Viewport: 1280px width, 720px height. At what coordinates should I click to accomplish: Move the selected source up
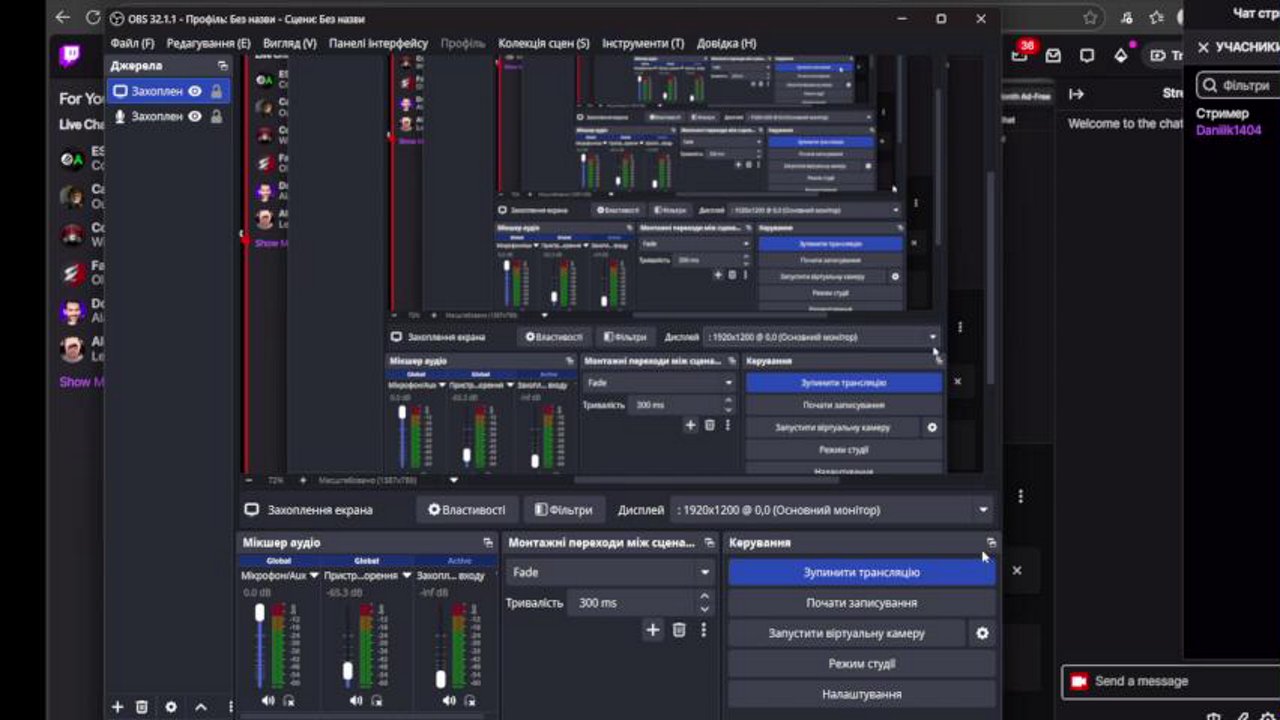coord(201,707)
